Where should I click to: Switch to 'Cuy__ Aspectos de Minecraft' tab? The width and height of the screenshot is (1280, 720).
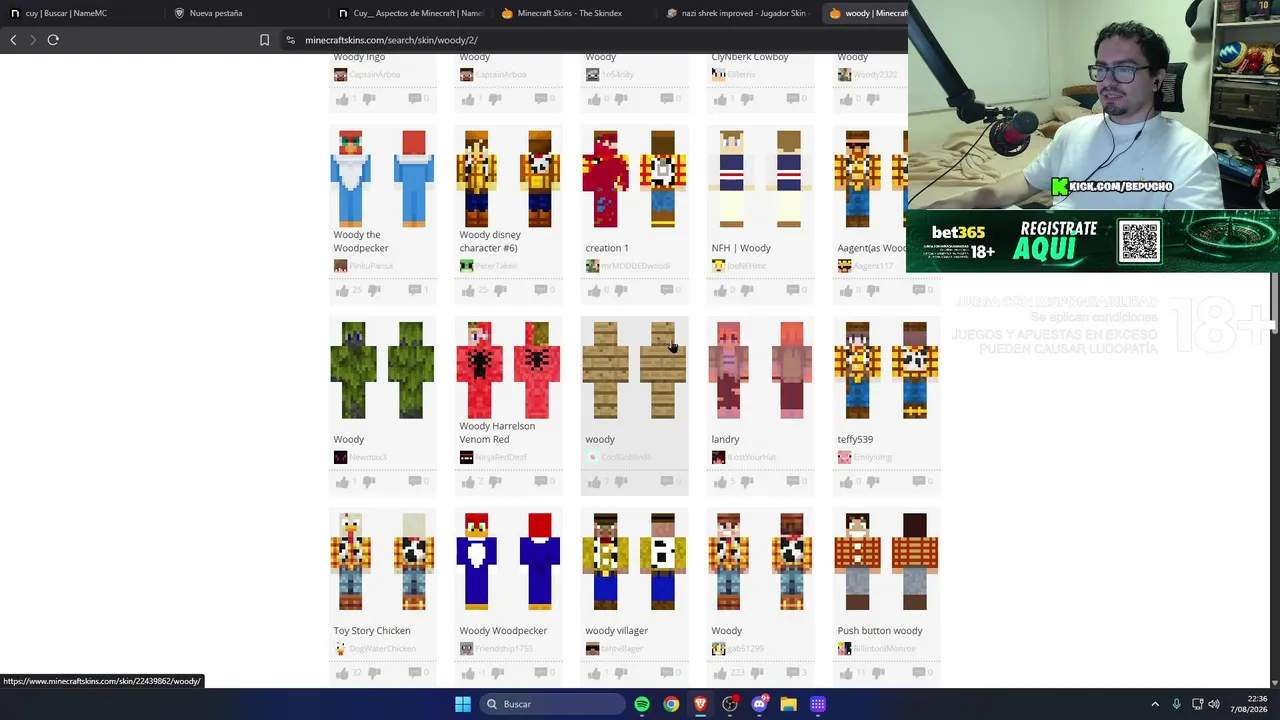click(x=410, y=13)
